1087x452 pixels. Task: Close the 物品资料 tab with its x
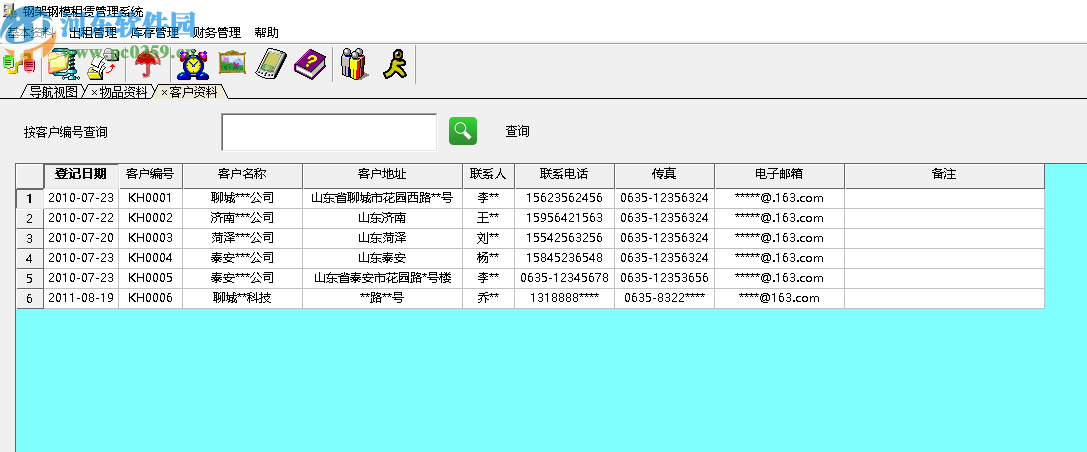click(x=94, y=92)
